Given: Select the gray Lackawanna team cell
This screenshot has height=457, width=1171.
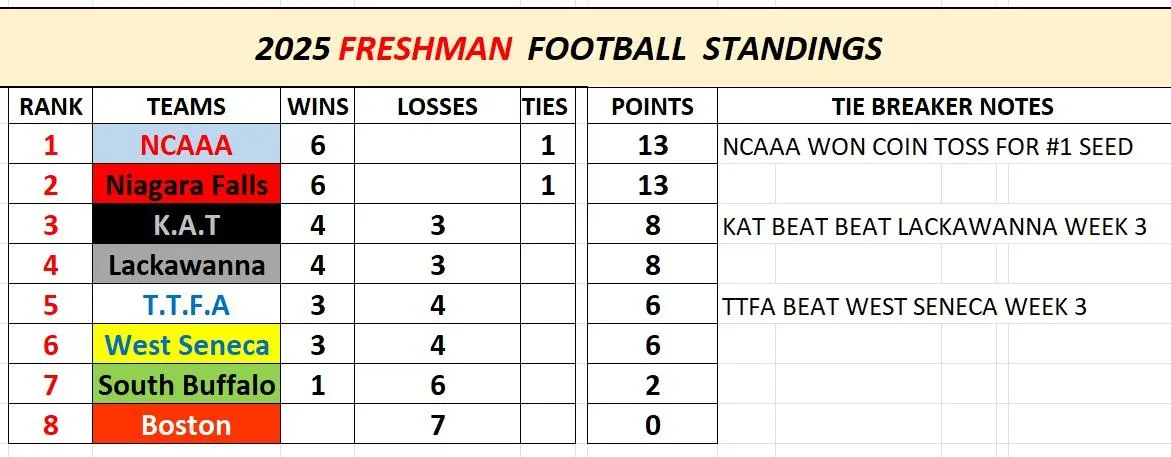Looking at the screenshot, I should tap(186, 266).
